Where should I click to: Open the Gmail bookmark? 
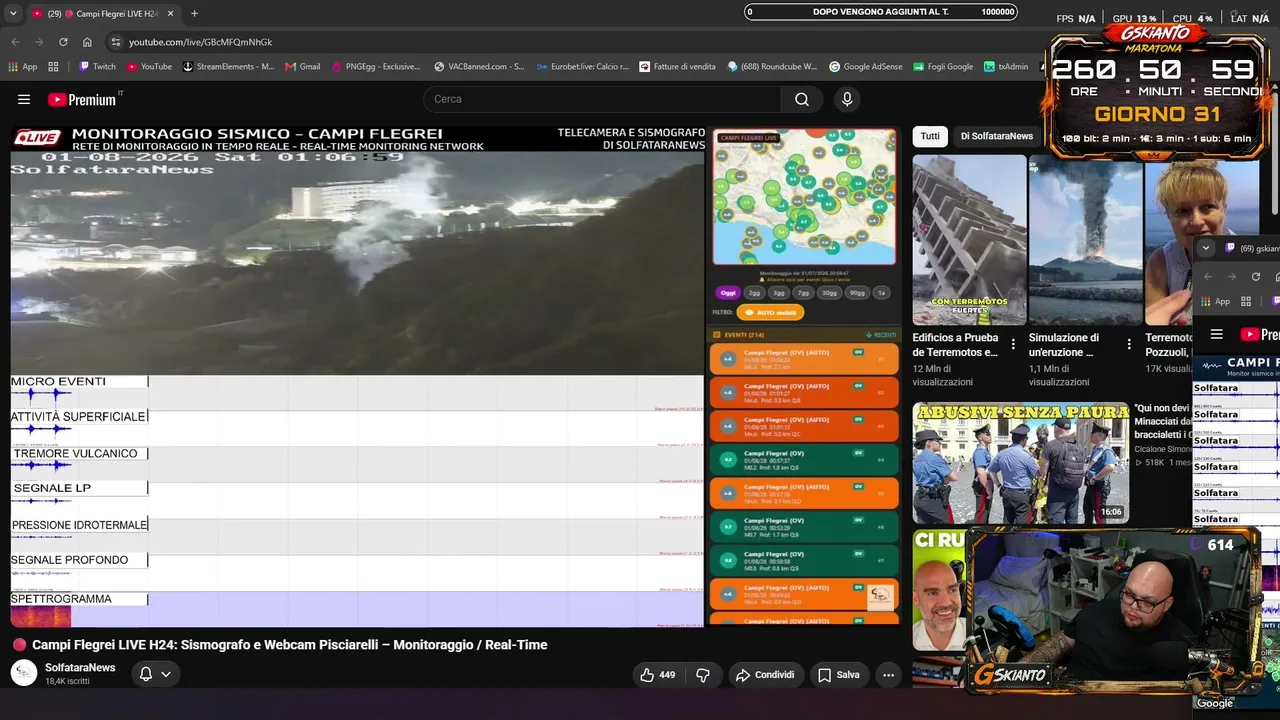click(303, 67)
